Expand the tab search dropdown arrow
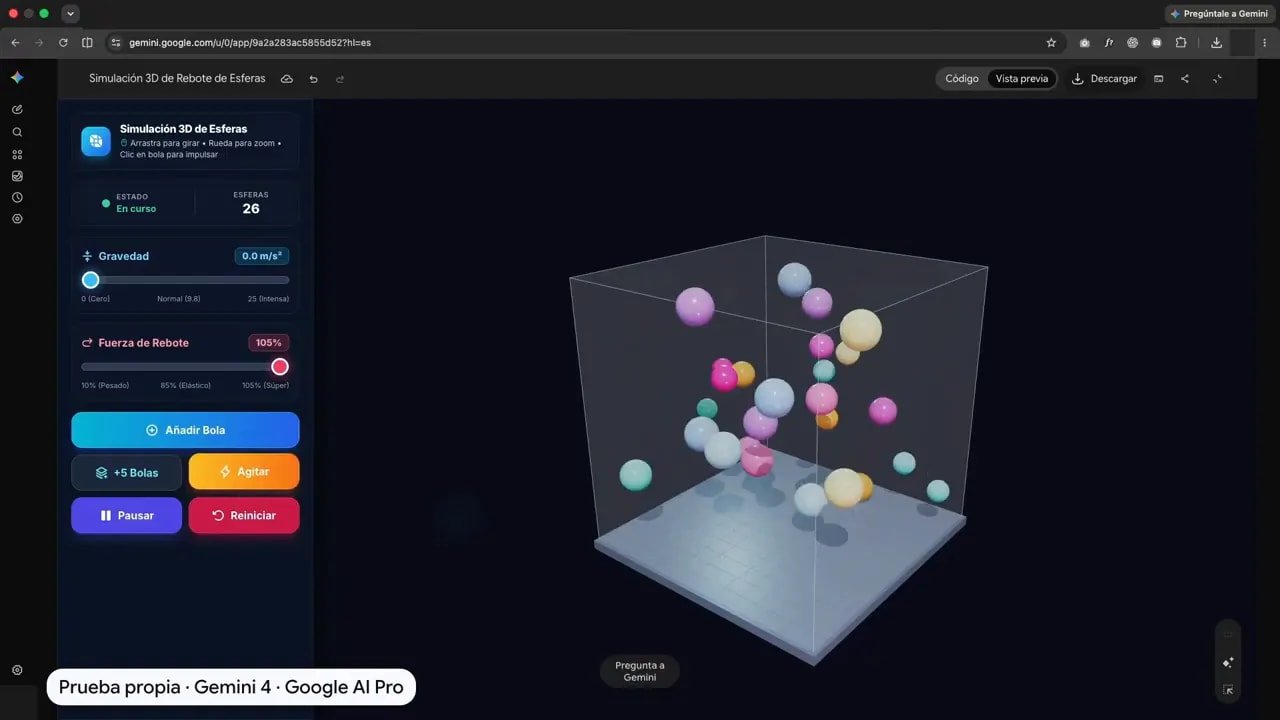The image size is (1280, 720). (70, 14)
